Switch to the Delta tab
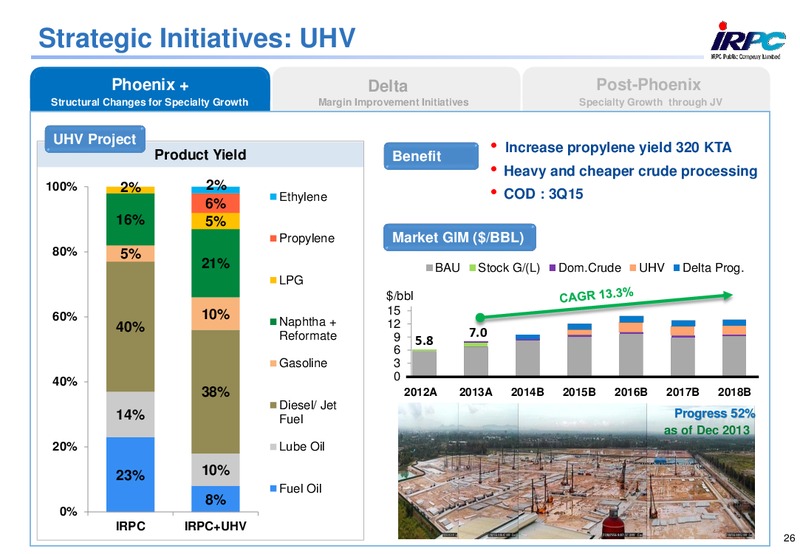The width and height of the screenshot is (800, 554). point(395,89)
